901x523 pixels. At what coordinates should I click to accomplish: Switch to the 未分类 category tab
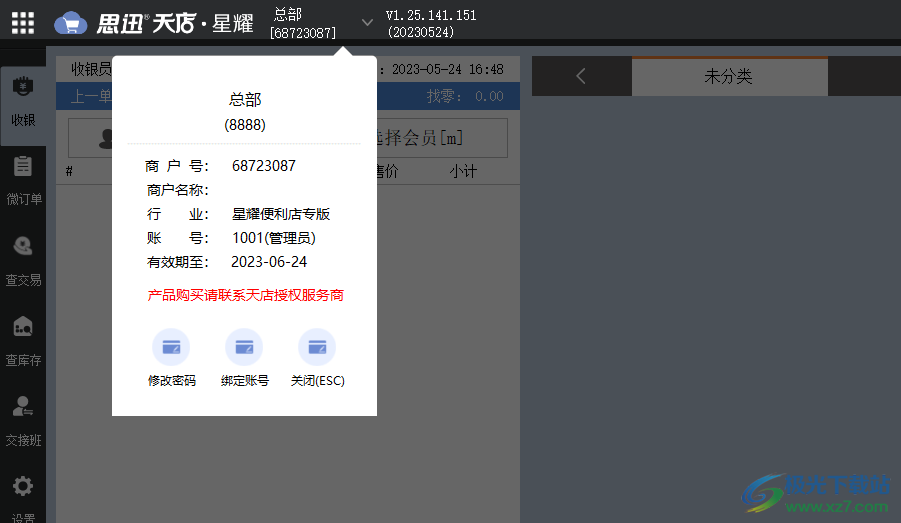pyautogui.click(x=729, y=76)
